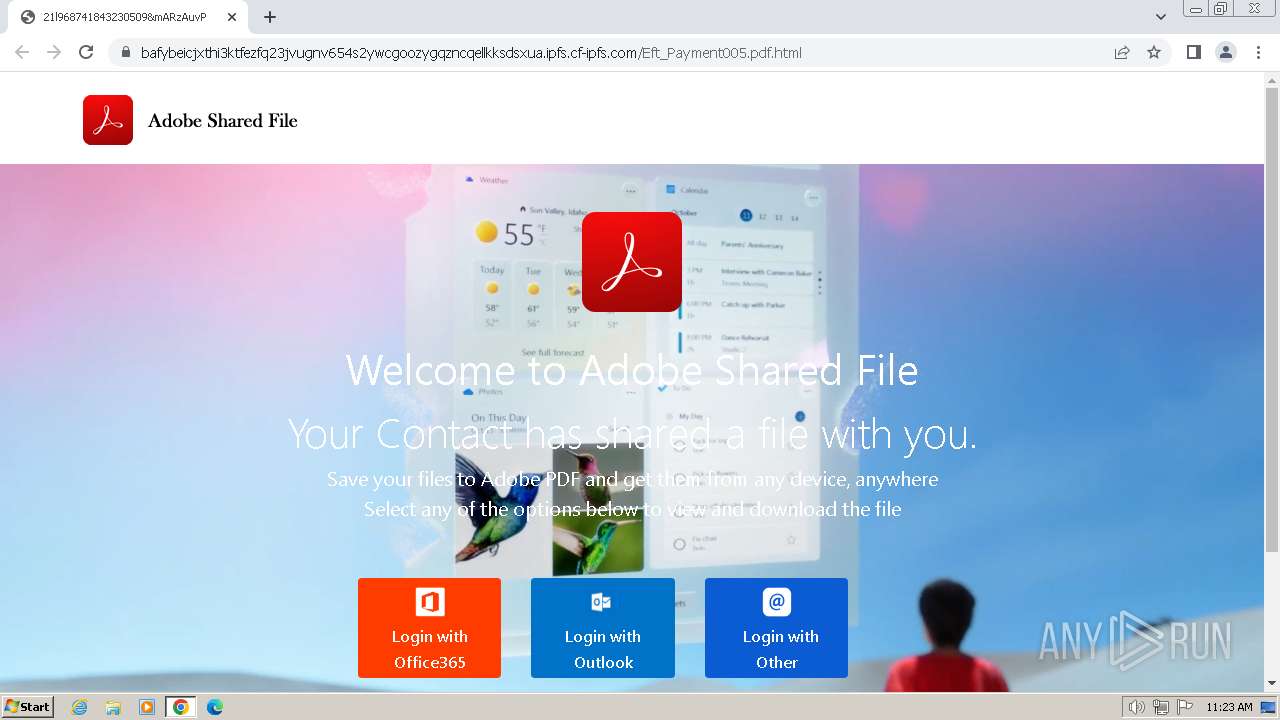Click the Office365 logo icon

(430, 602)
